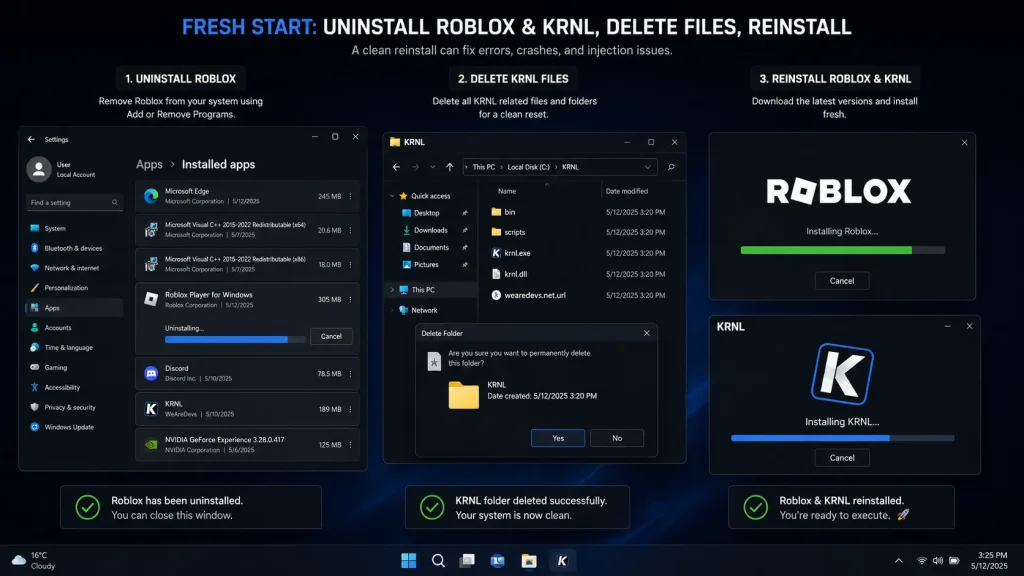Open taskbar Search
This screenshot has height=576, width=1024.
click(x=438, y=560)
